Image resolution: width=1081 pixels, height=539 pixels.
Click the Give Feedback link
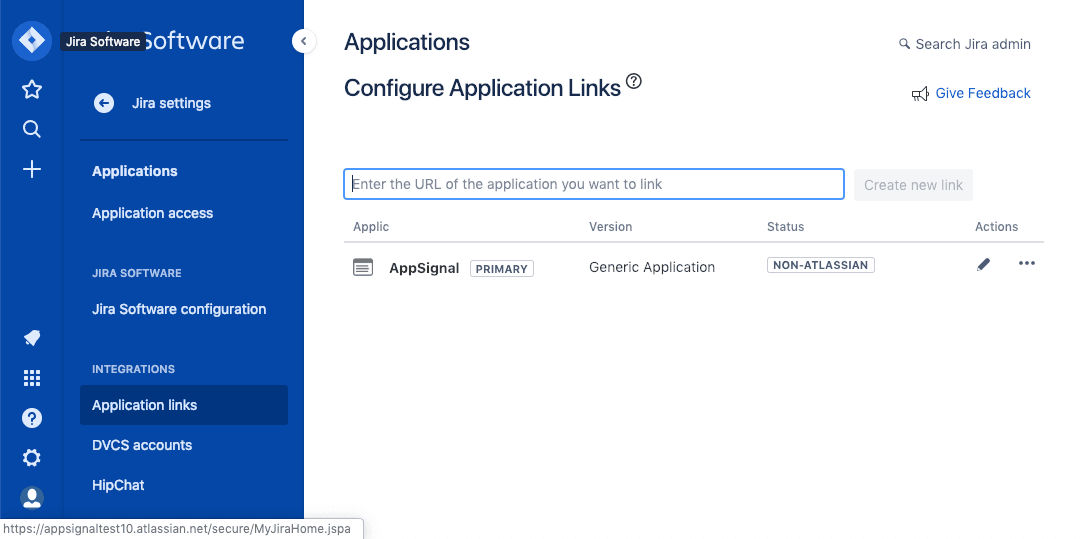(x=982, y=93)
